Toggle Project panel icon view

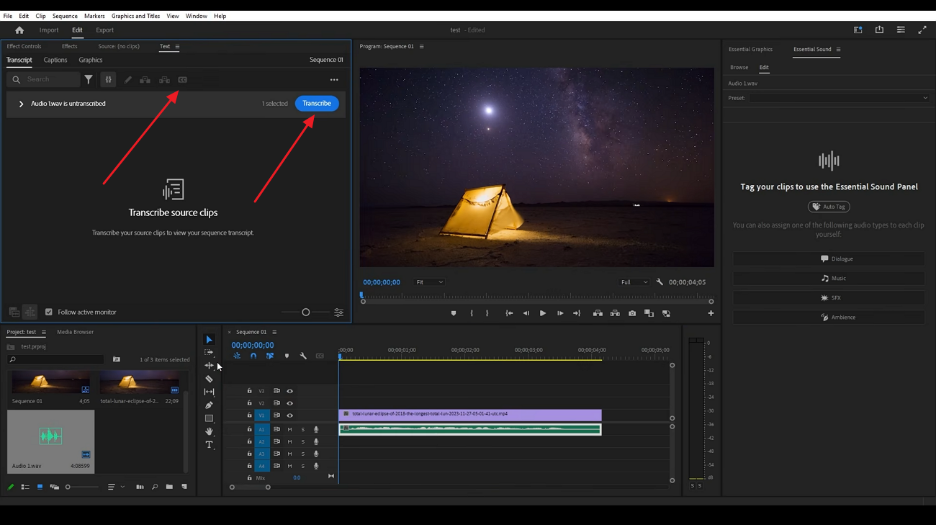point(40,487)
